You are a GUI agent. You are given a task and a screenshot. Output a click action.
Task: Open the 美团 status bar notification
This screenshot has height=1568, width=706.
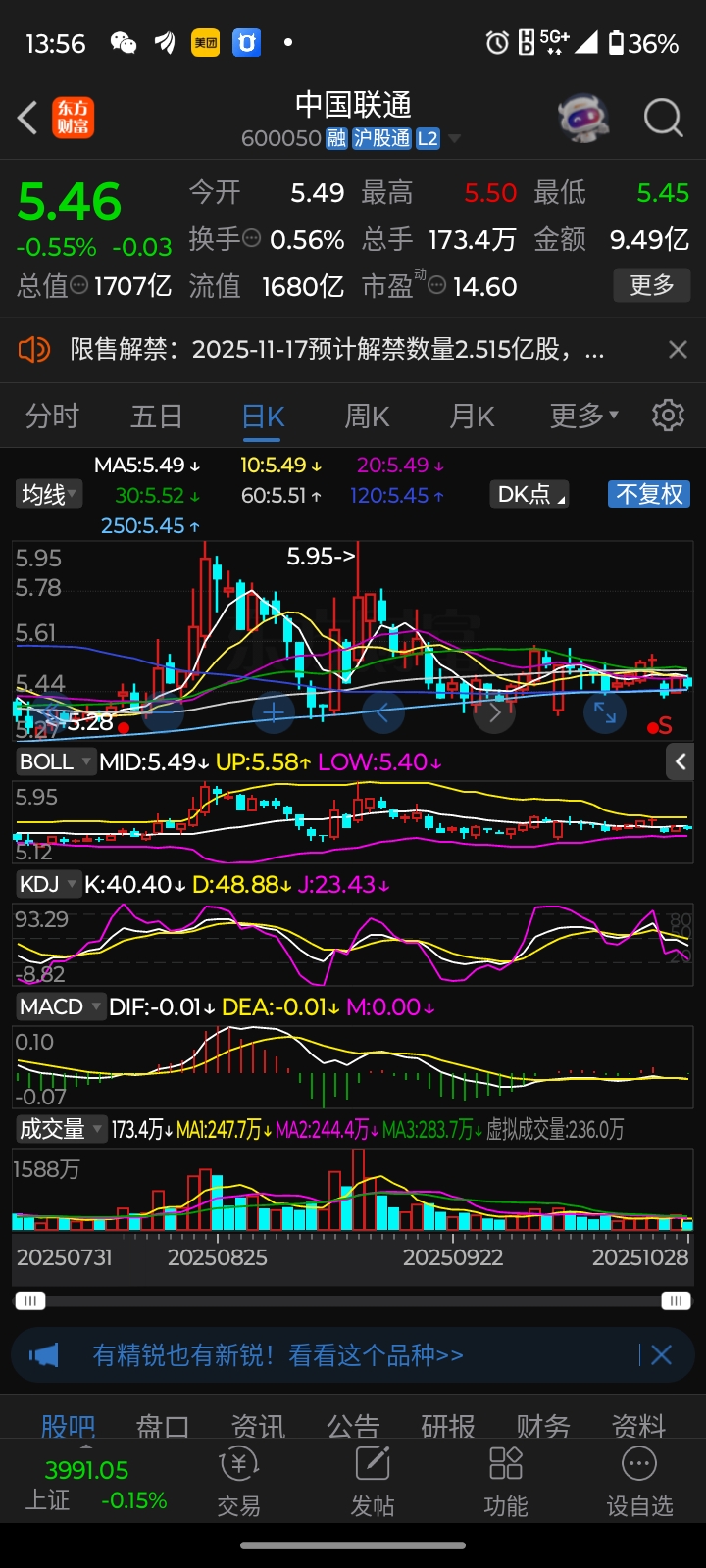pos(205,43)
